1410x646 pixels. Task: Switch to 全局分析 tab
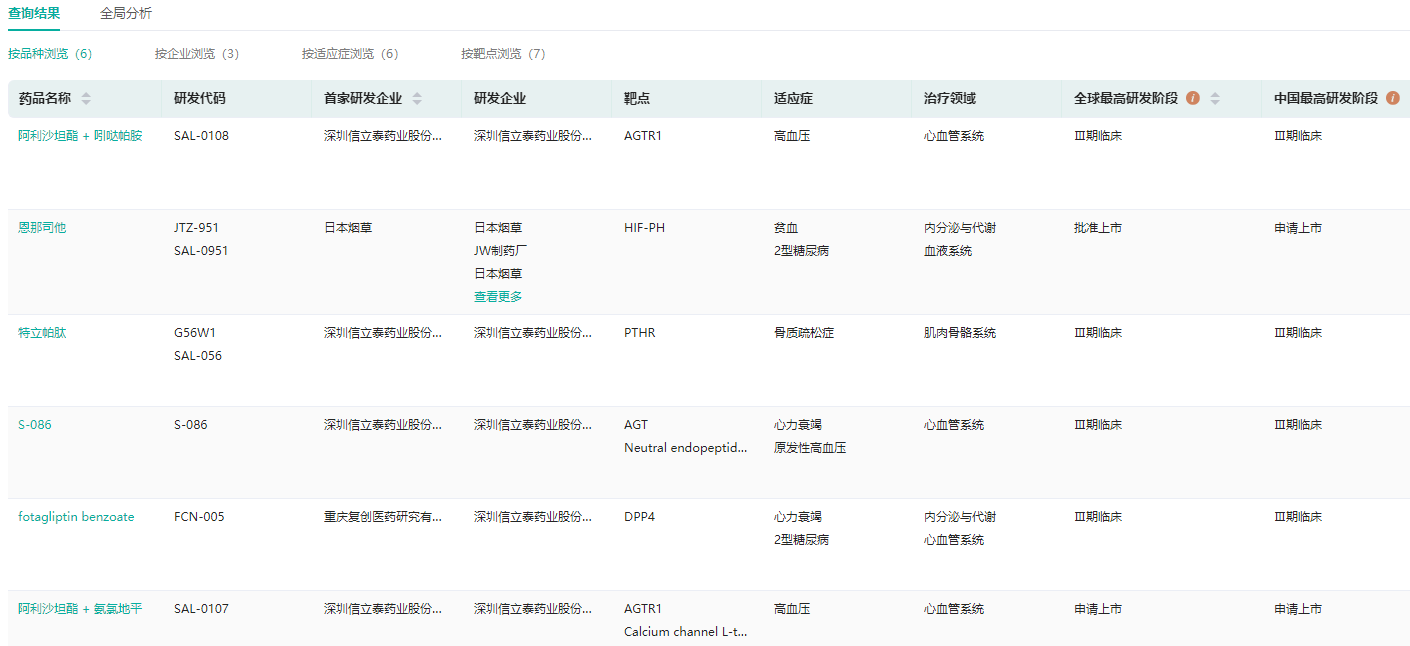pyautogui.click(x=126, y=14)
